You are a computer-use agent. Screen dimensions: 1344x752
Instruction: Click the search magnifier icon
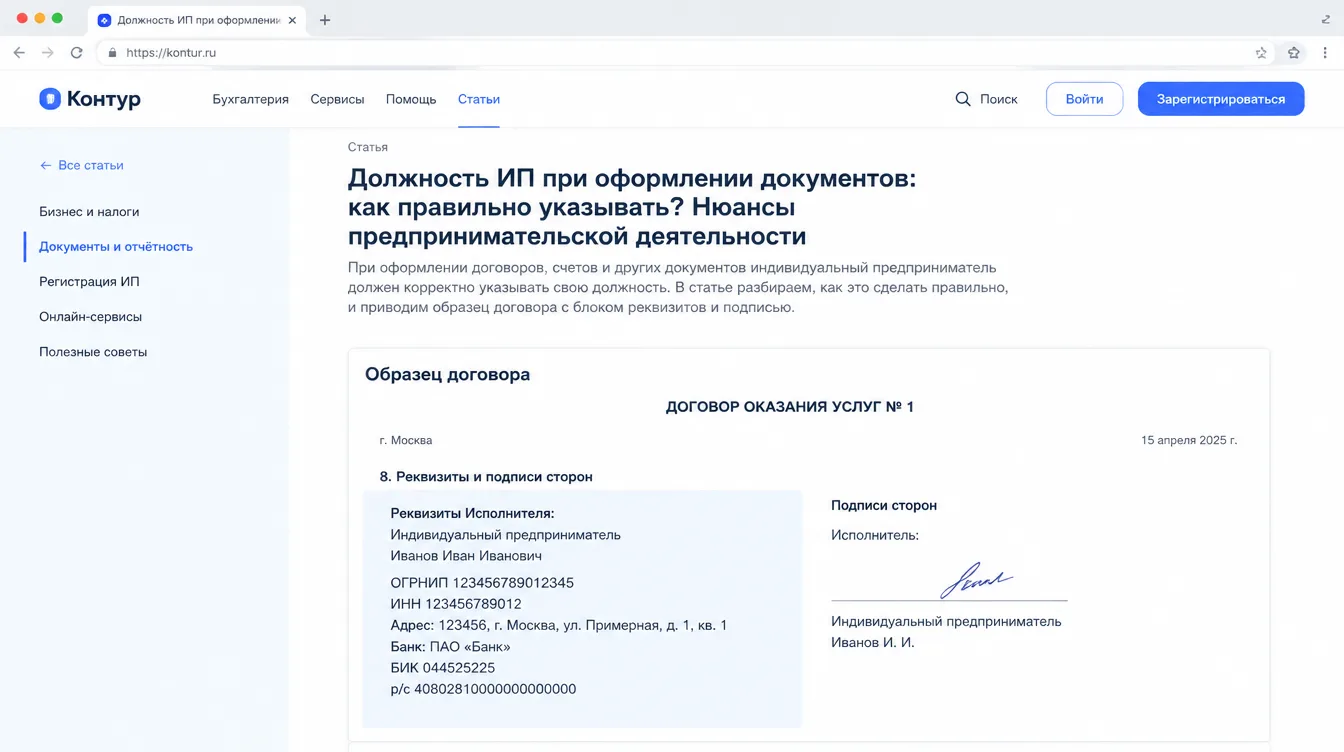963,99
